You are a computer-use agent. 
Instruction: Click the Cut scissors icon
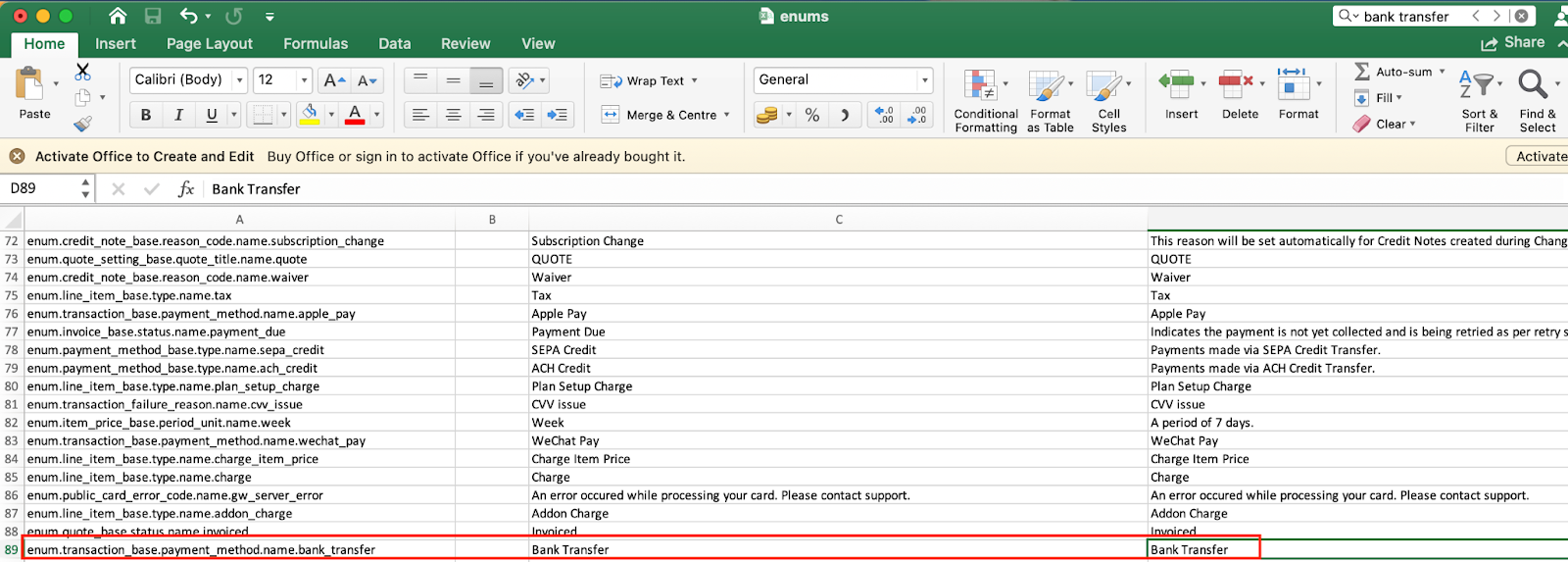pos(82,72)
